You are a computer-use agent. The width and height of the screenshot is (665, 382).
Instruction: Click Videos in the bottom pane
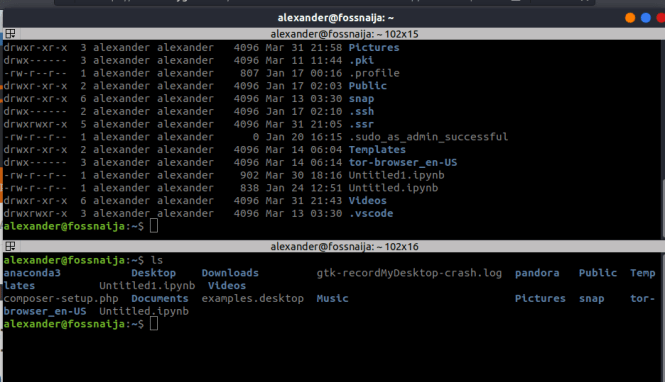226,285
